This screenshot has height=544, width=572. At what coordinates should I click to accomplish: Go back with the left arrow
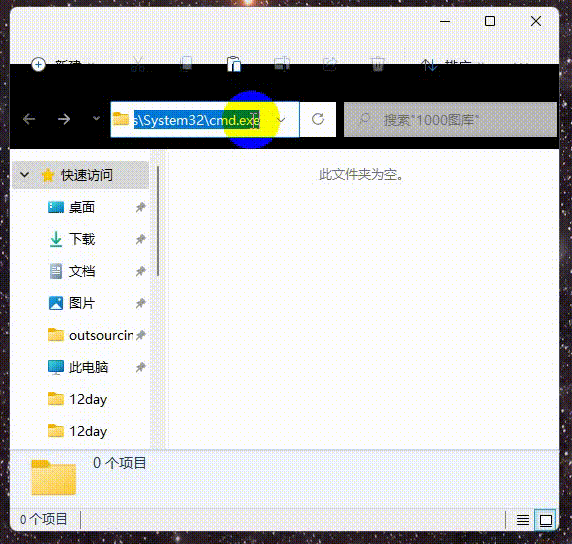pyautogui.click(x=29, y=119)
